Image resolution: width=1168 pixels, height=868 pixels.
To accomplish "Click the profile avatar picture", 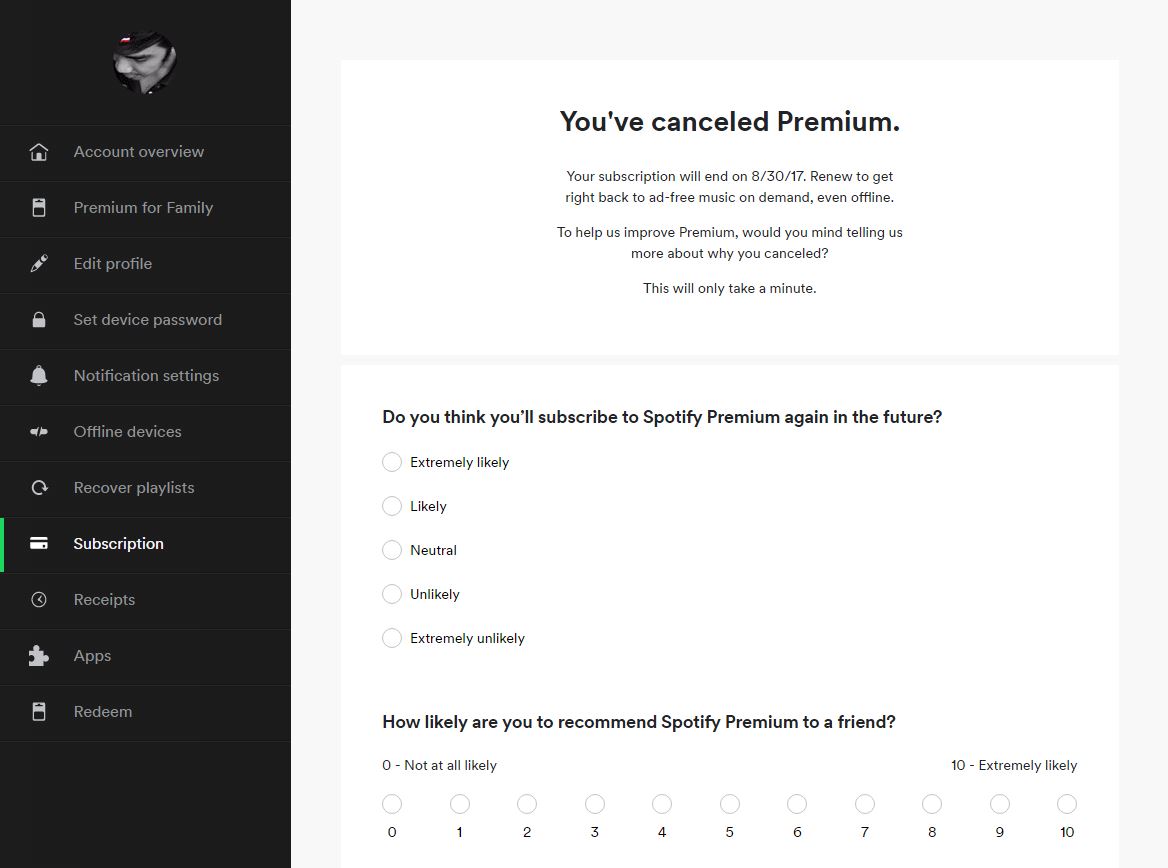I will [145, 62].
